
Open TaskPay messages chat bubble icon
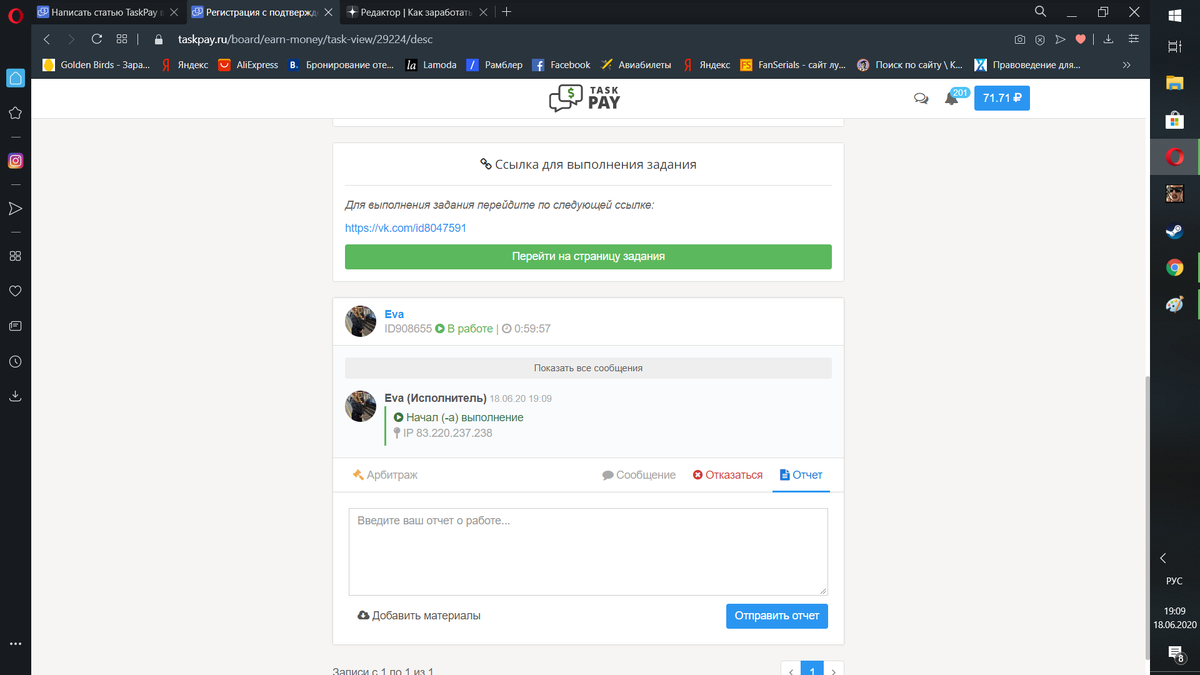(921, 98)
